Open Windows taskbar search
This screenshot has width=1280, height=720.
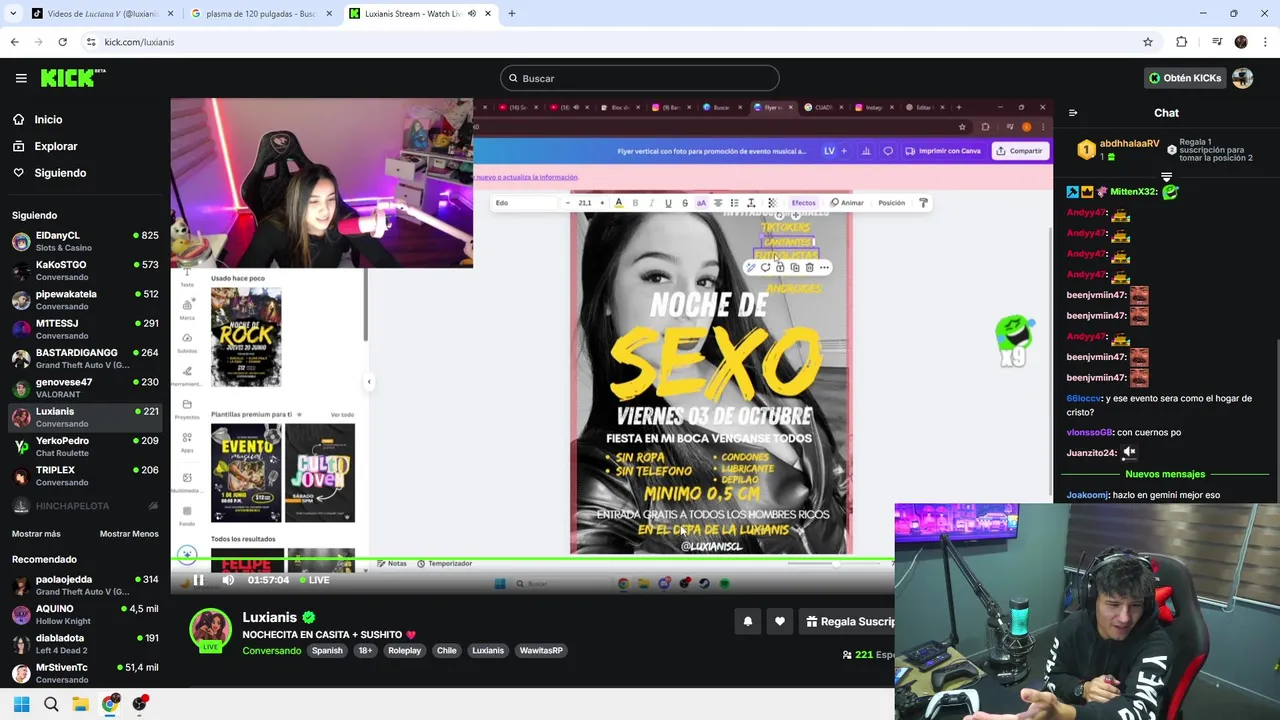51,704
